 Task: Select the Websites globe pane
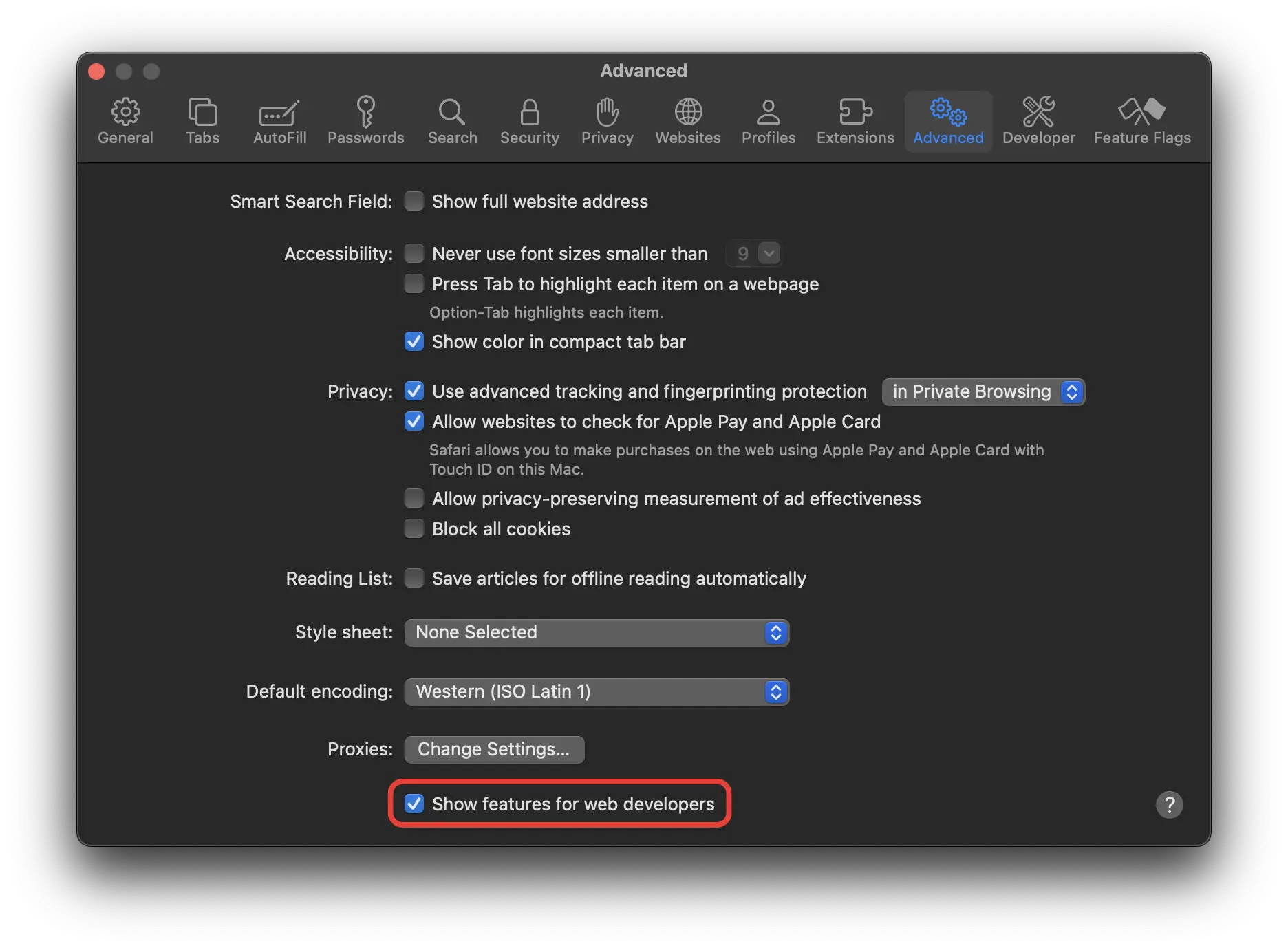tap(687, 121)
